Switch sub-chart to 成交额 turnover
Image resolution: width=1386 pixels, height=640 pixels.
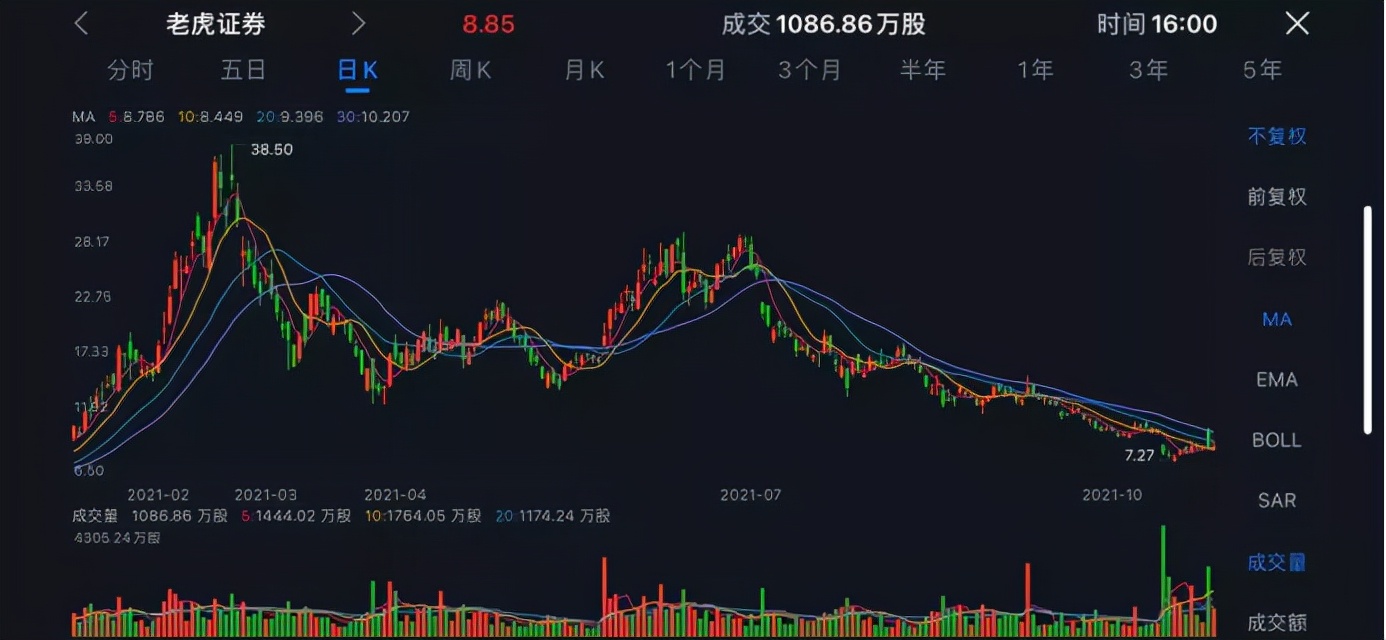1276,622
